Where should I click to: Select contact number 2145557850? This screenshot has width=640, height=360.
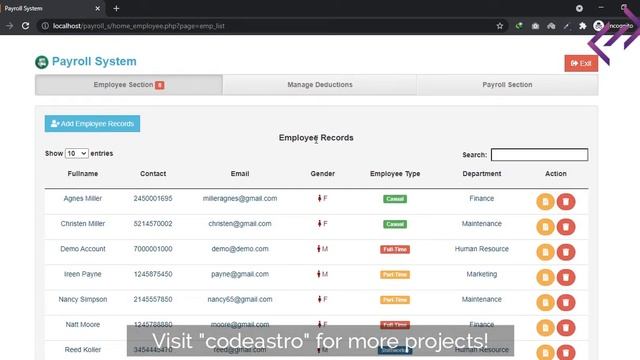[153, 299]
